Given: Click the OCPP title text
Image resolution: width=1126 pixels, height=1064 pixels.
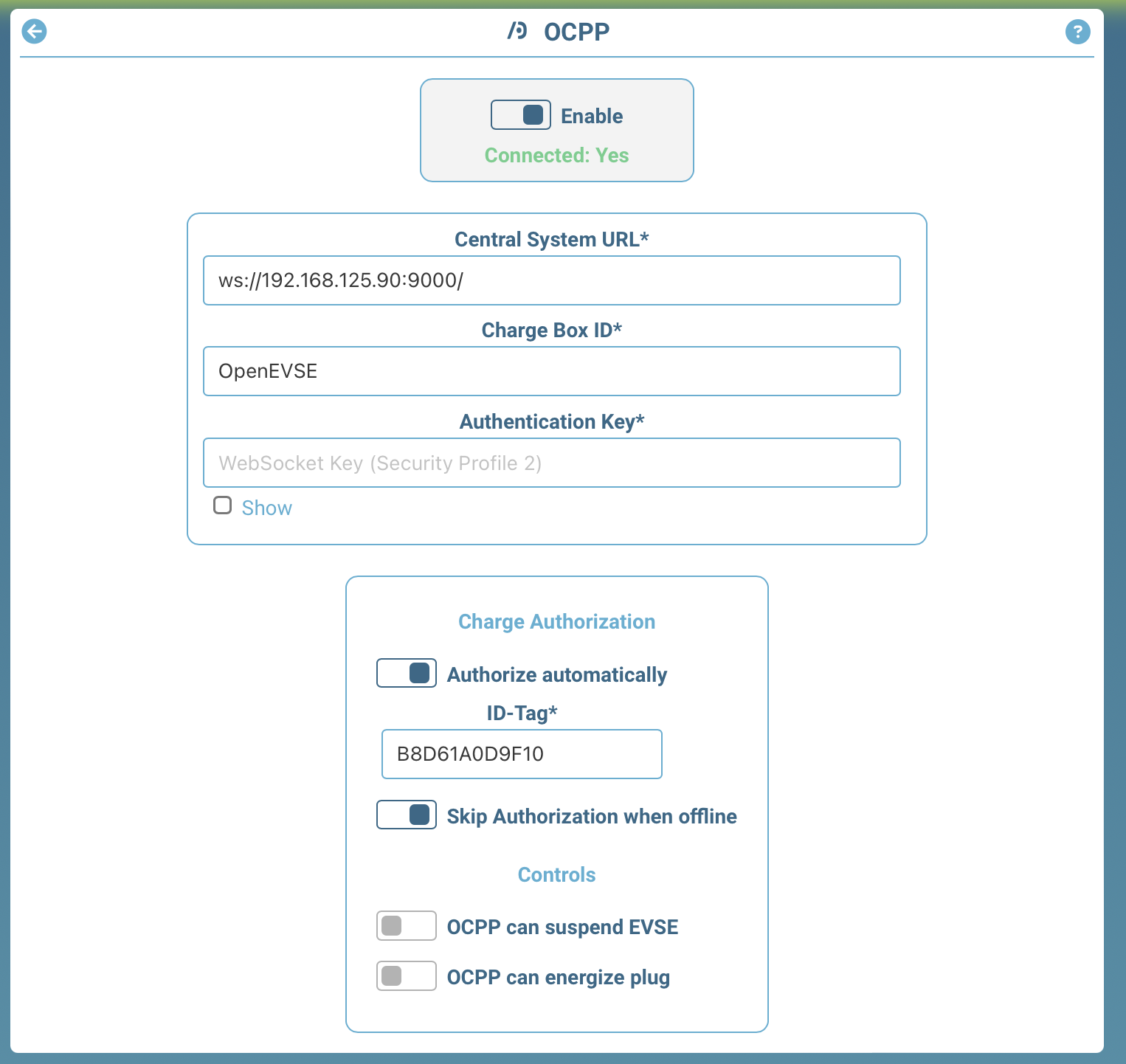Looking at the screenshot, I should (576, 31).
